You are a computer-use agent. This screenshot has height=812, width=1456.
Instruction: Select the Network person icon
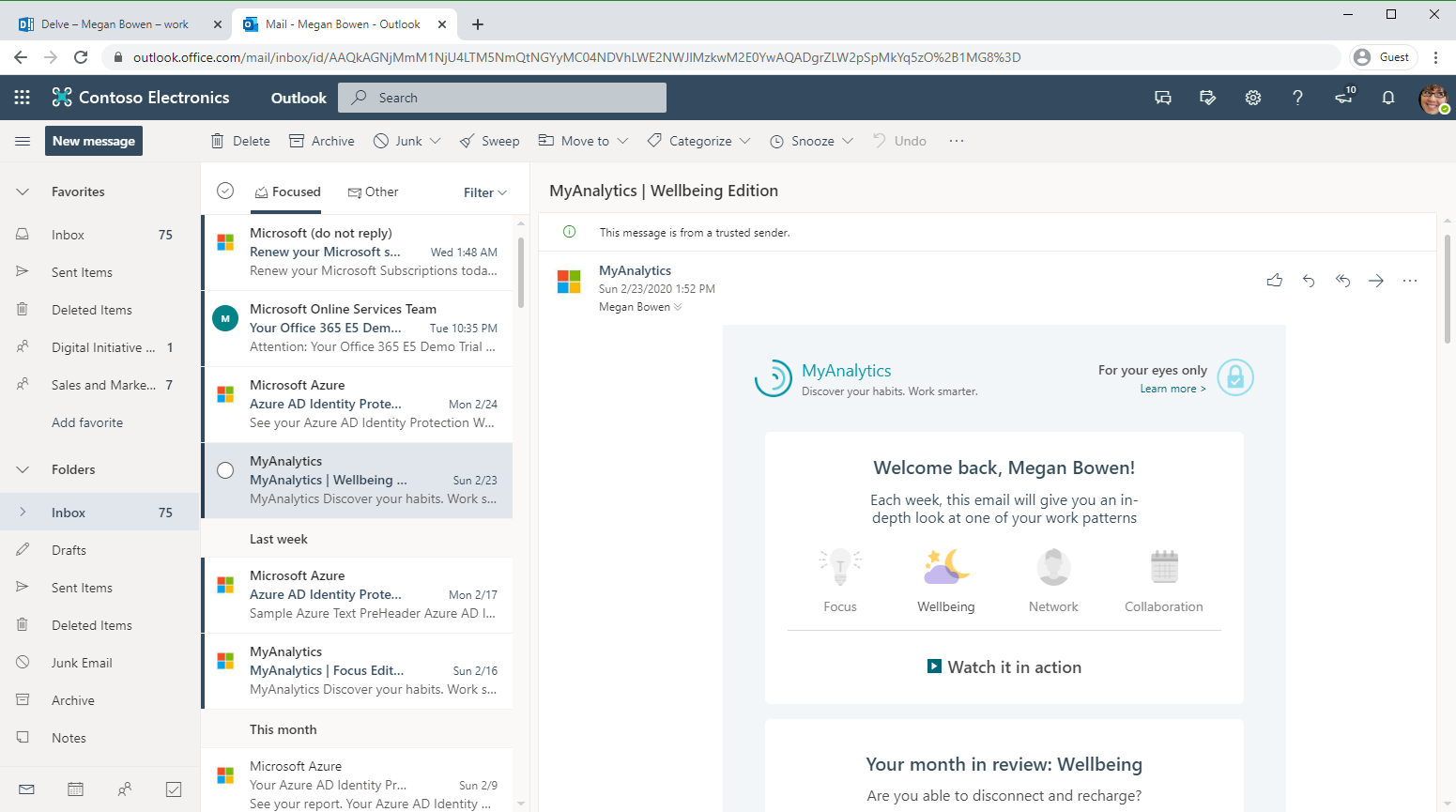coord(1053,567)
